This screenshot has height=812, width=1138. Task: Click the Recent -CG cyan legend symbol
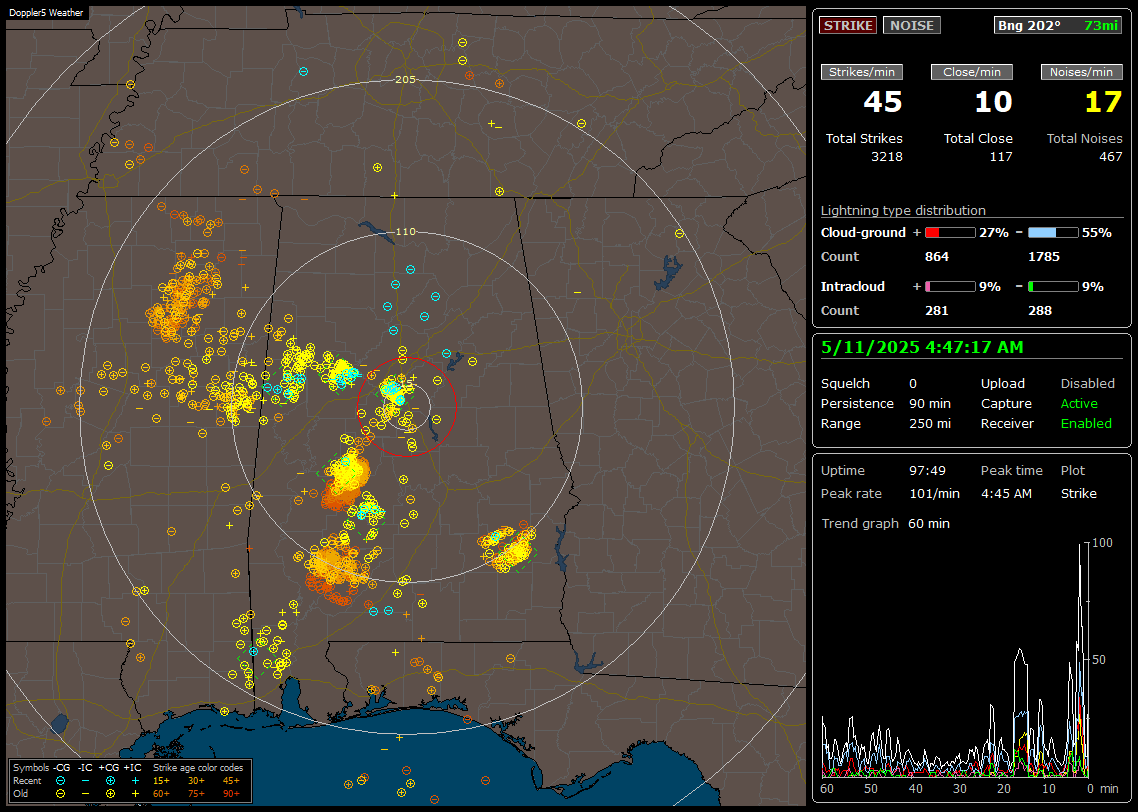[61, 781]
